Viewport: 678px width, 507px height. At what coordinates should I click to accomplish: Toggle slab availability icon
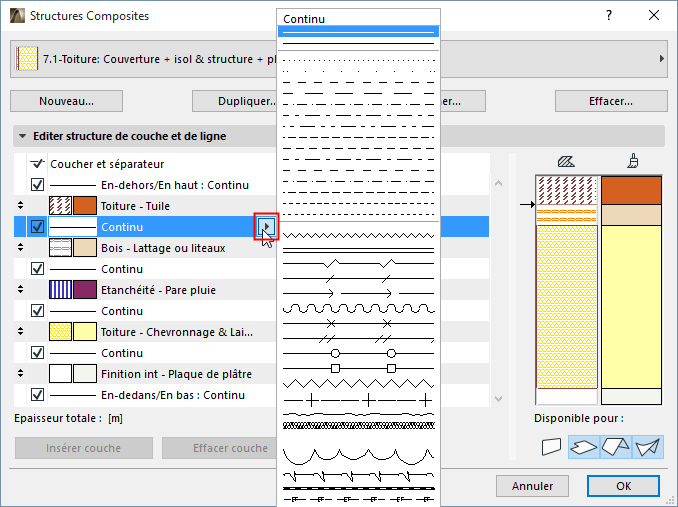584,446
